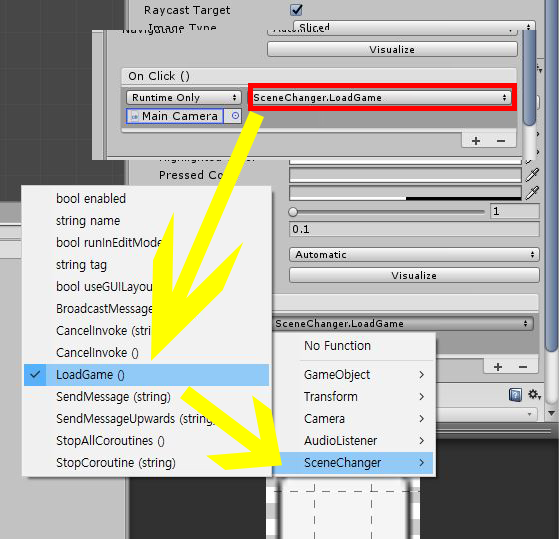Viewport: 559px width, 539px height.
Task: Pick the color below Pressed Color with the eyedropper
Action: (x=532, y=192)
